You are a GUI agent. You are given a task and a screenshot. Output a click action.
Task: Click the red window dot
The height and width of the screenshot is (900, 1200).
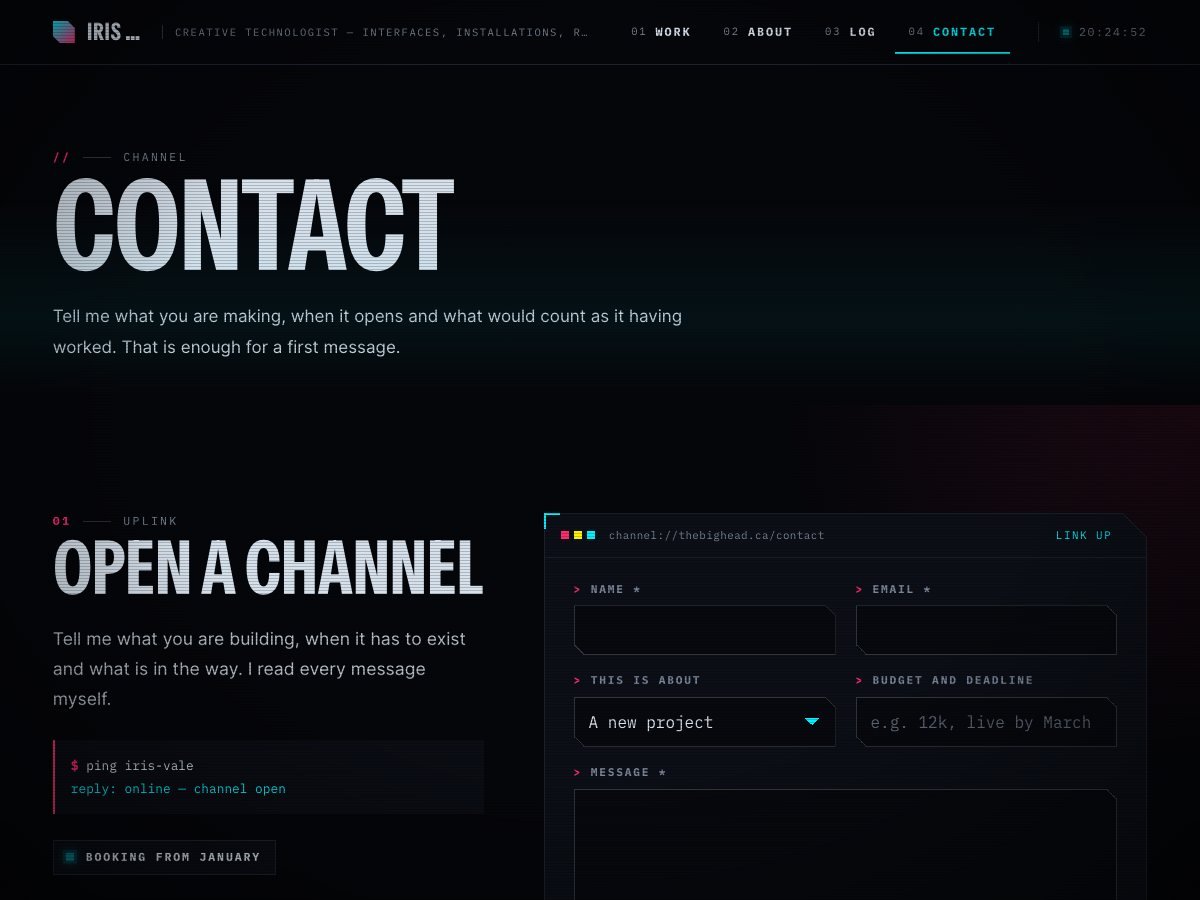[565, 535]
